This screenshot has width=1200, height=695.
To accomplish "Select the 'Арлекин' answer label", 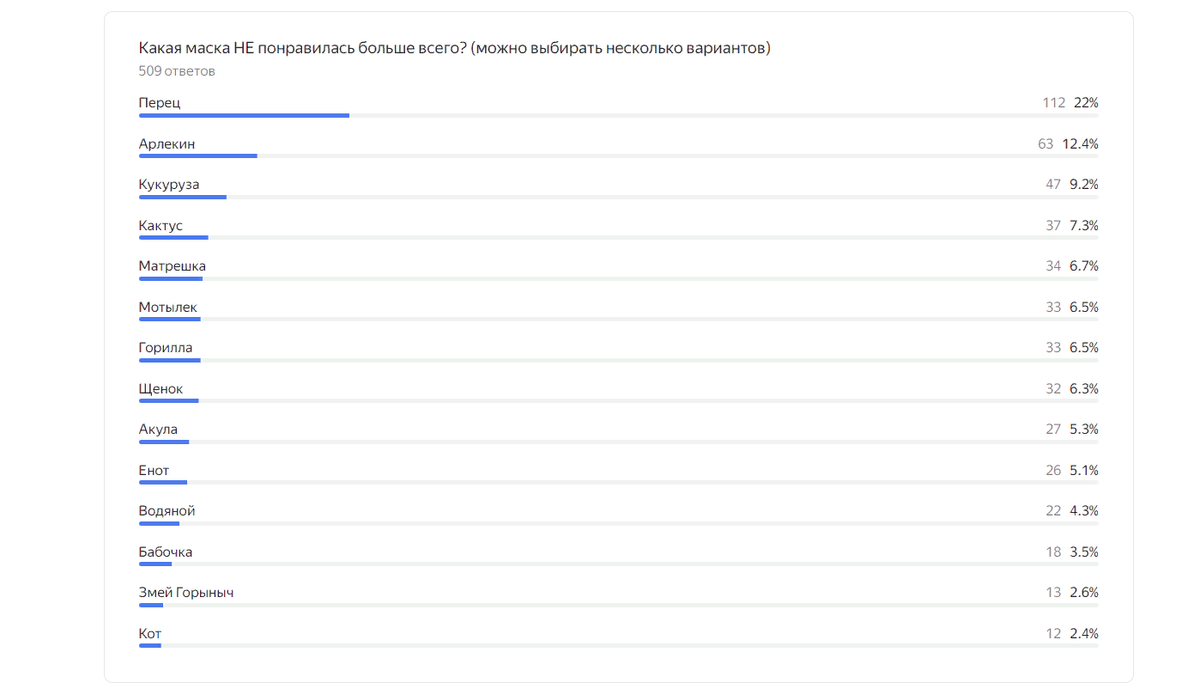I will (x=167, y=144).
